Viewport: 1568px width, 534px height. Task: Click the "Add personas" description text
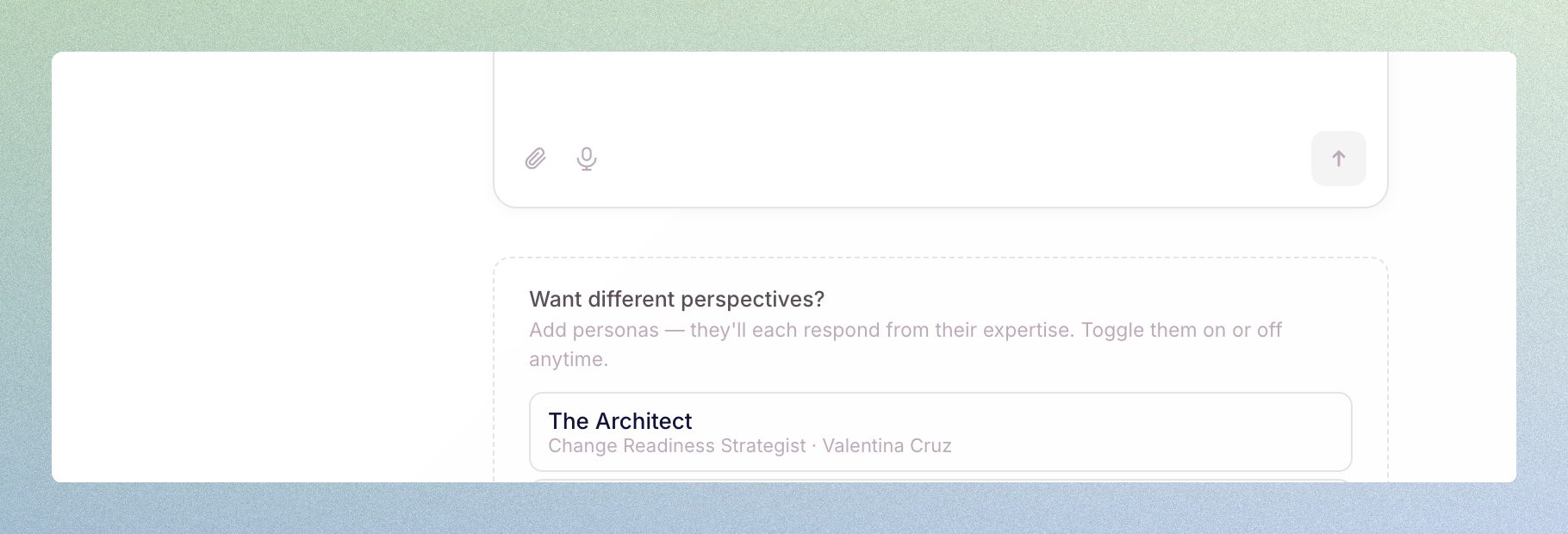594,331
